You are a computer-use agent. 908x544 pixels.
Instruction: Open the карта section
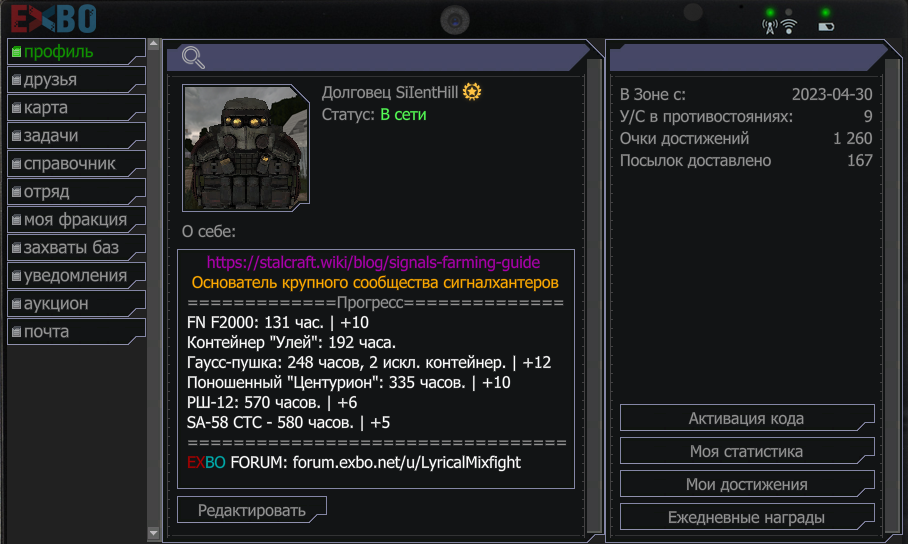[x=76, y=107]
